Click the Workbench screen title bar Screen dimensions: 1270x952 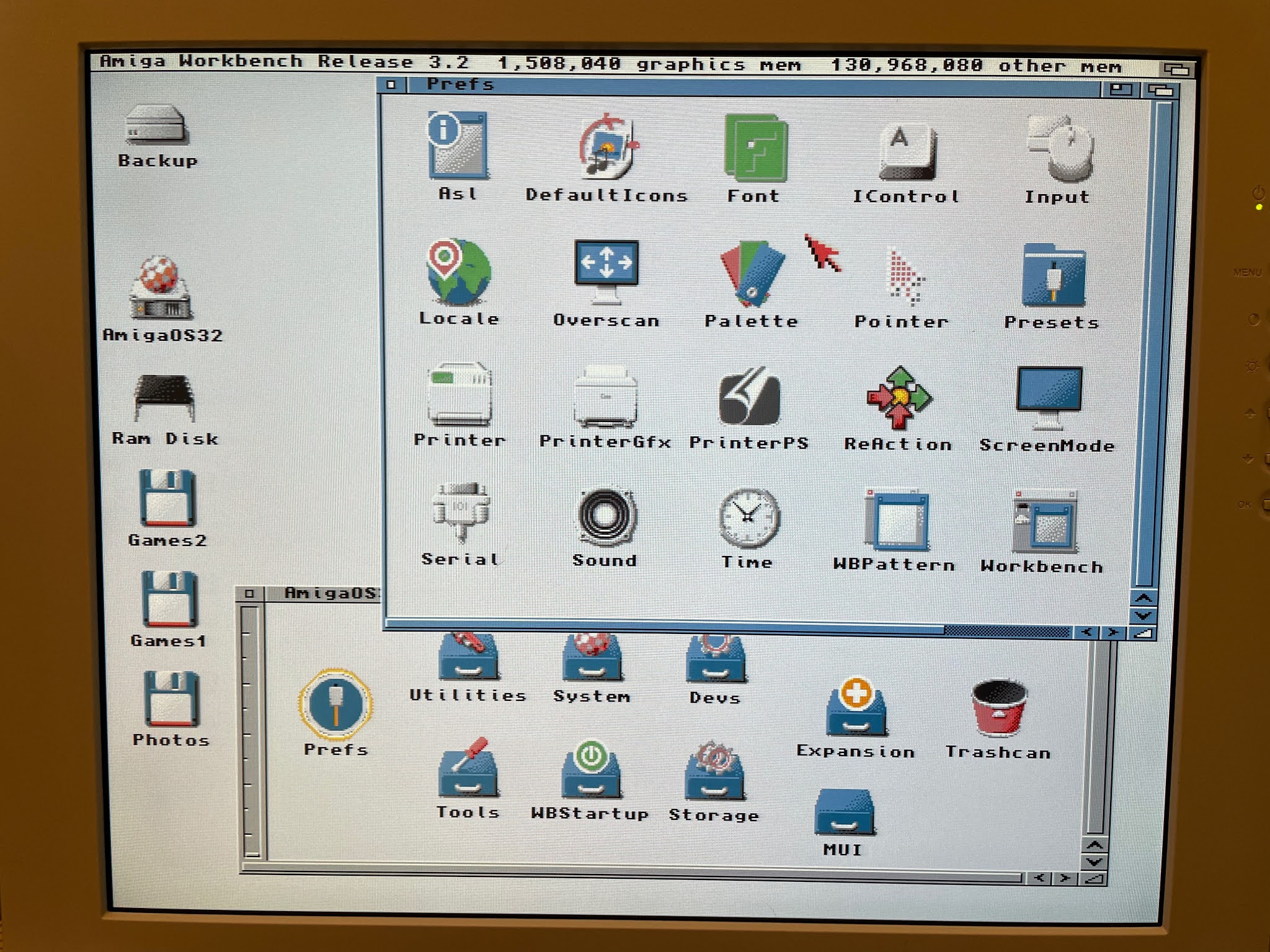[x=625, y=64]
